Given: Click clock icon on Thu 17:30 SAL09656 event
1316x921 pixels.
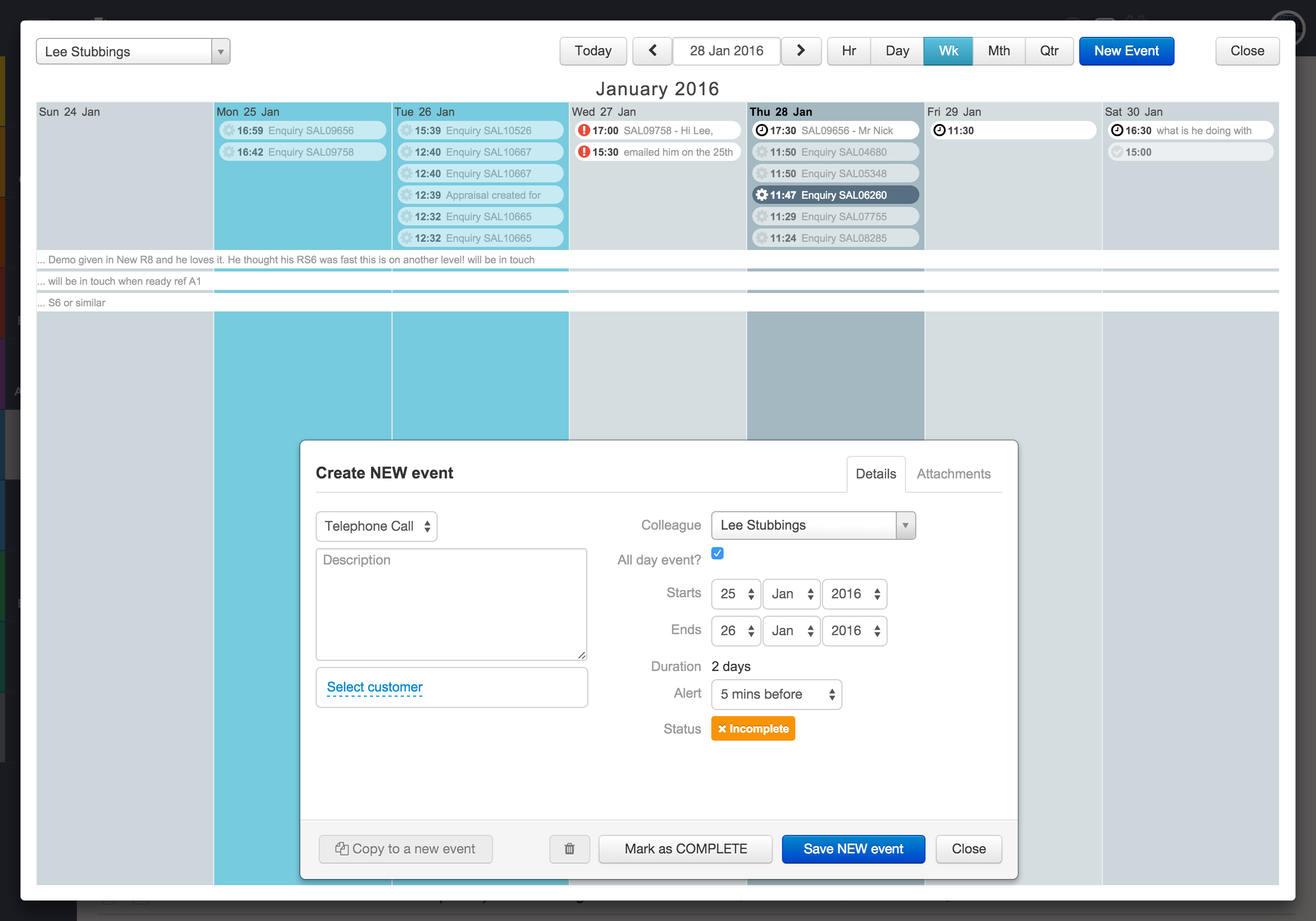Looking at the screenshot, I should 761,131.
